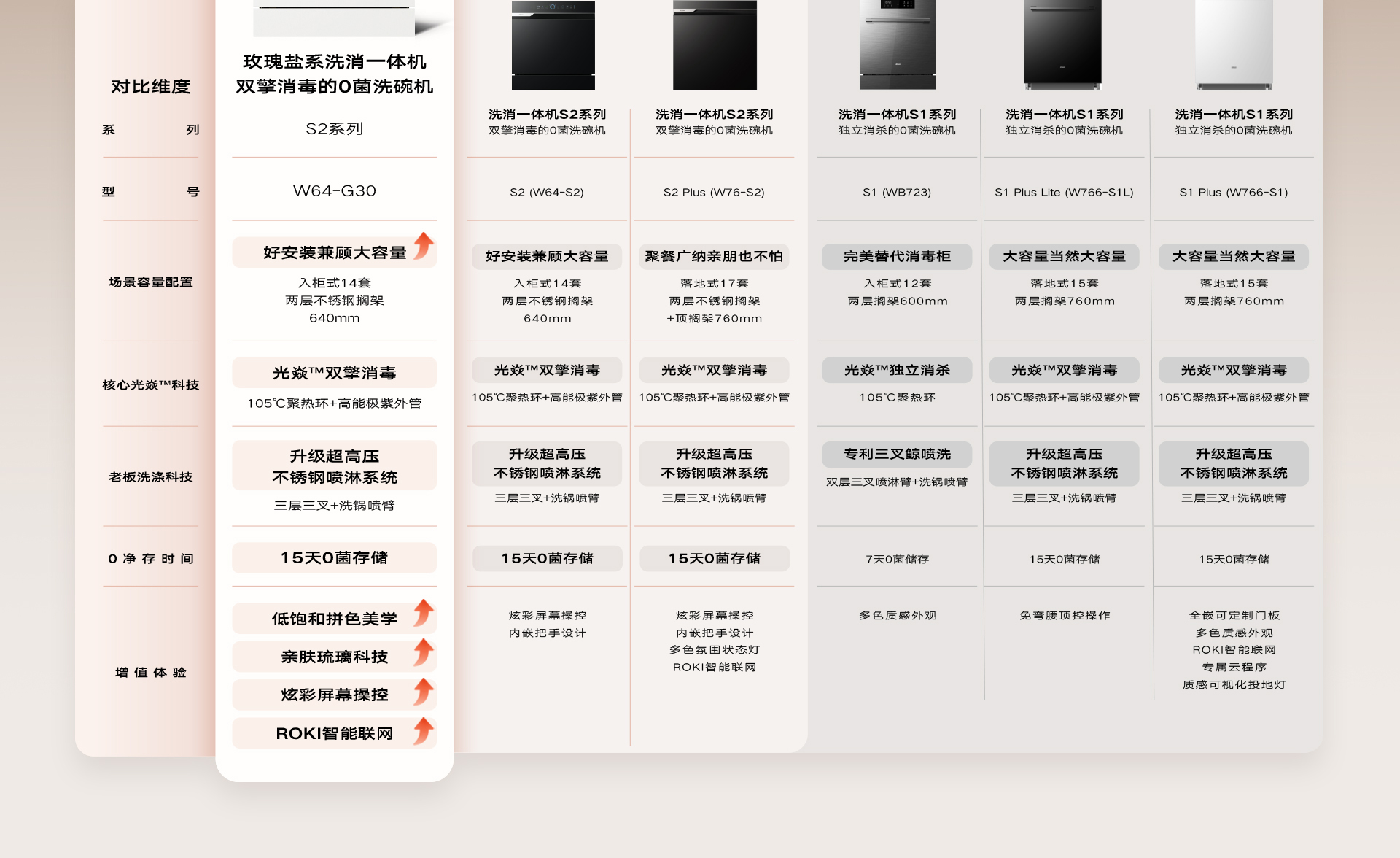Click the highlighted 15天0菌存储 badge
The width and height of the screenshot is (1400, 858).
[334, 558]
